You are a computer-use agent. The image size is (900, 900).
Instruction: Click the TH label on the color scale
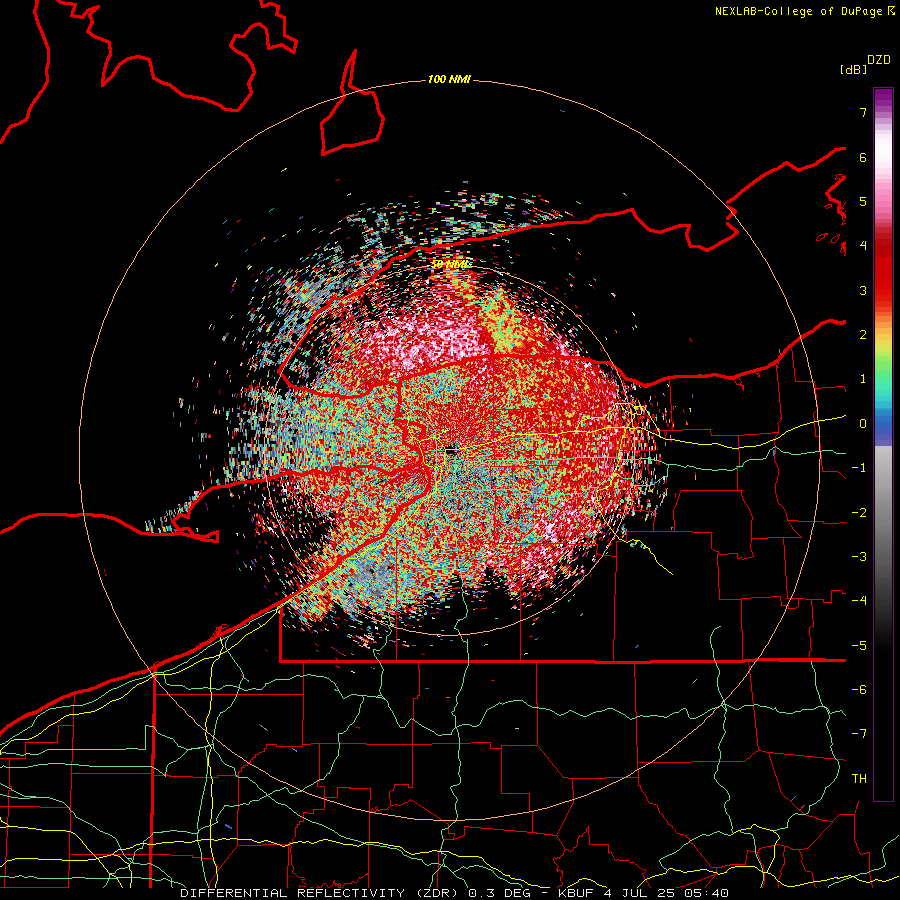pos(859,779)
